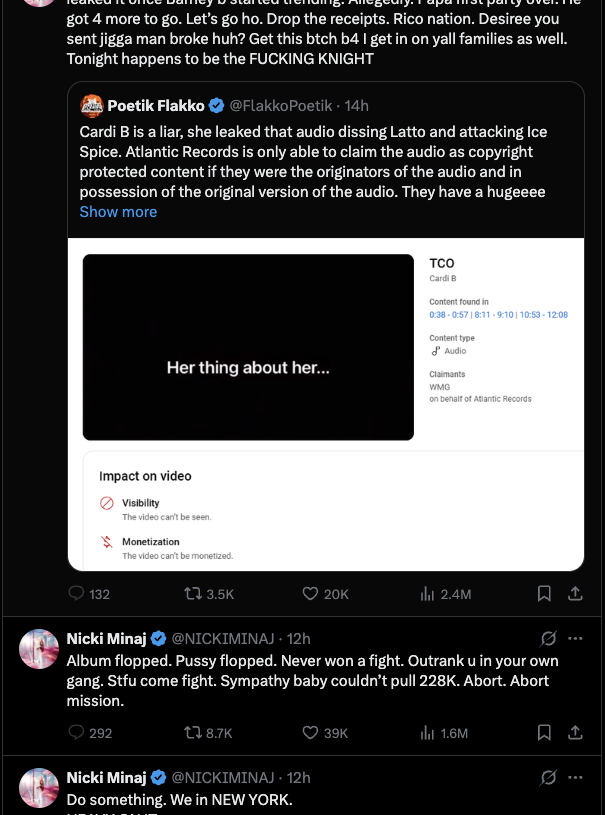Screen dimensions: 605x815
Task: Share the post with 2.4M views
Action: (575, 594)
